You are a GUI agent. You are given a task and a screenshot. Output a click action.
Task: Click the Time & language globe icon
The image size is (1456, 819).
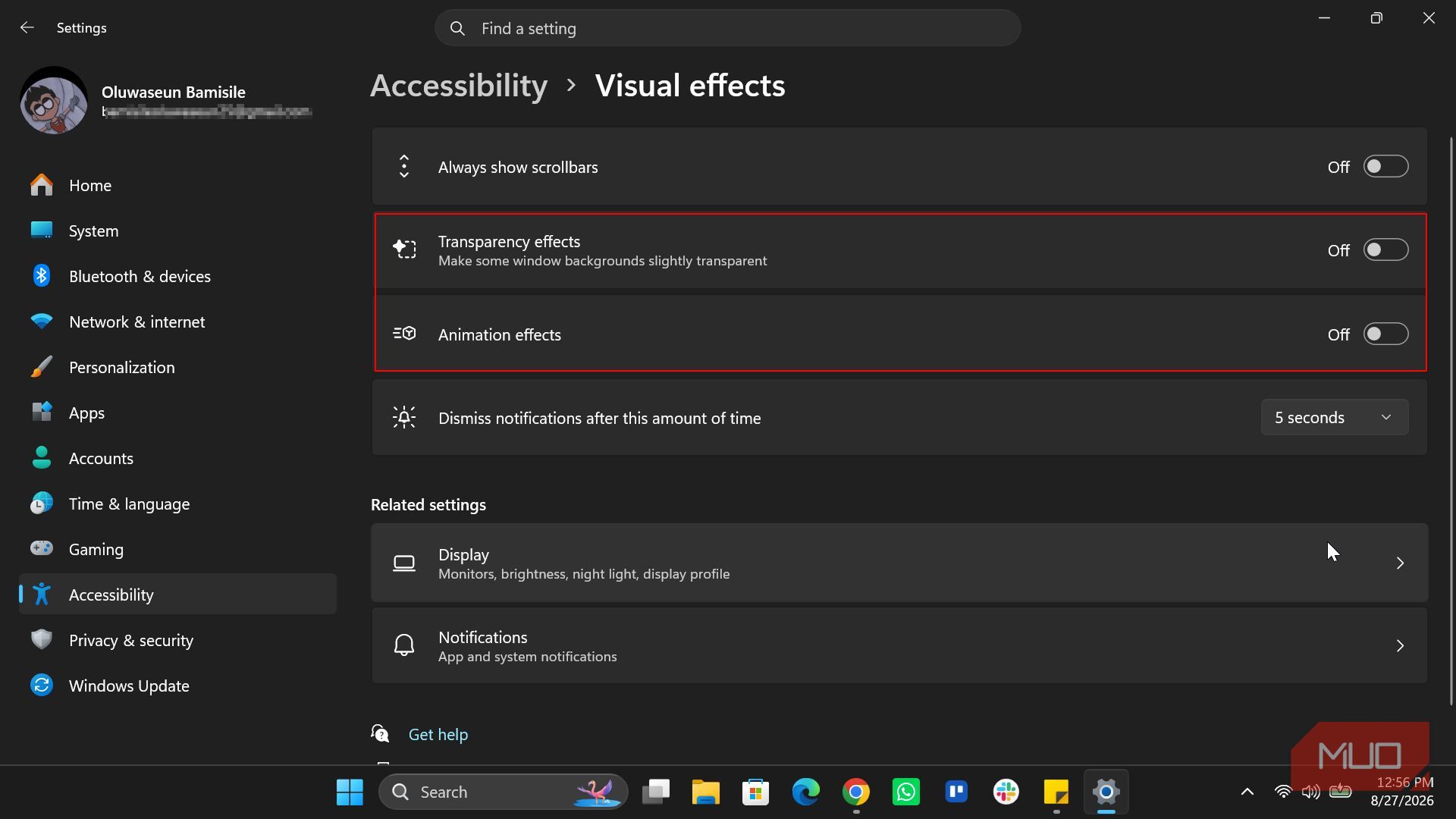pos(42,504)
